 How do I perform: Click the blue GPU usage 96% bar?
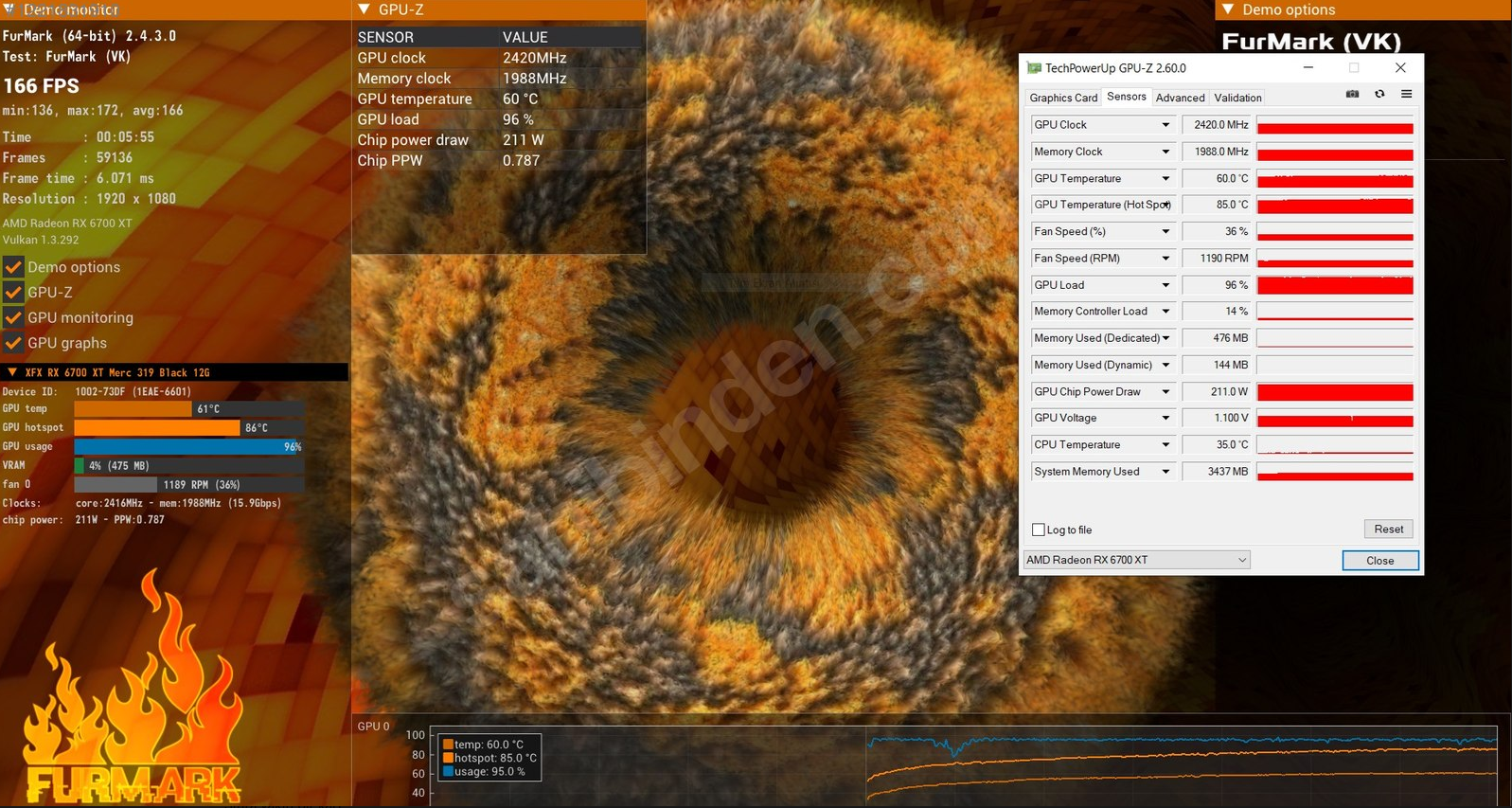pos(189,447)
